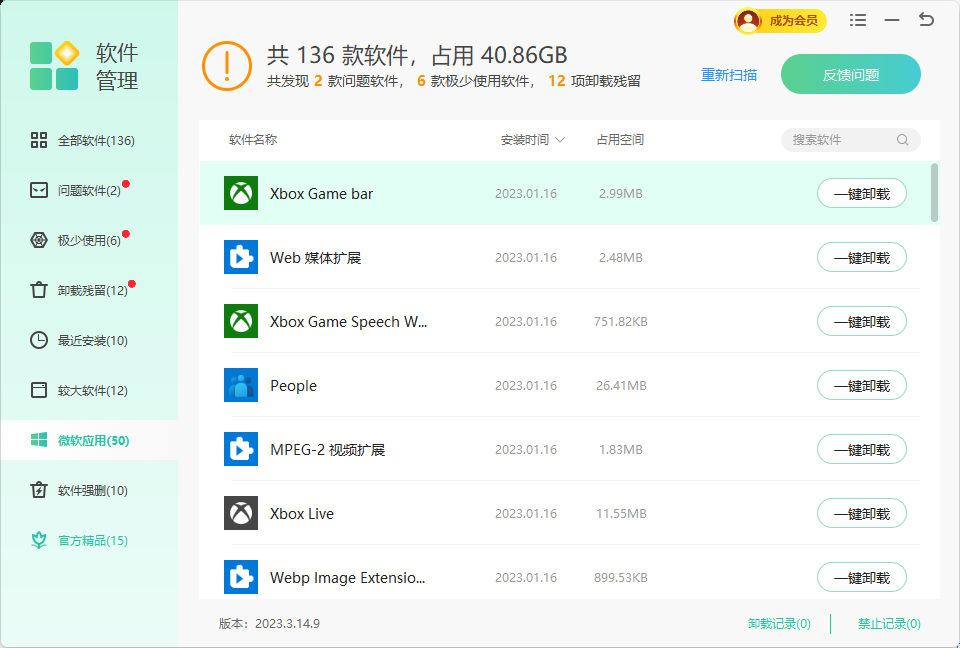Select the People name text

pyautogui.click(x=293, y=386)
